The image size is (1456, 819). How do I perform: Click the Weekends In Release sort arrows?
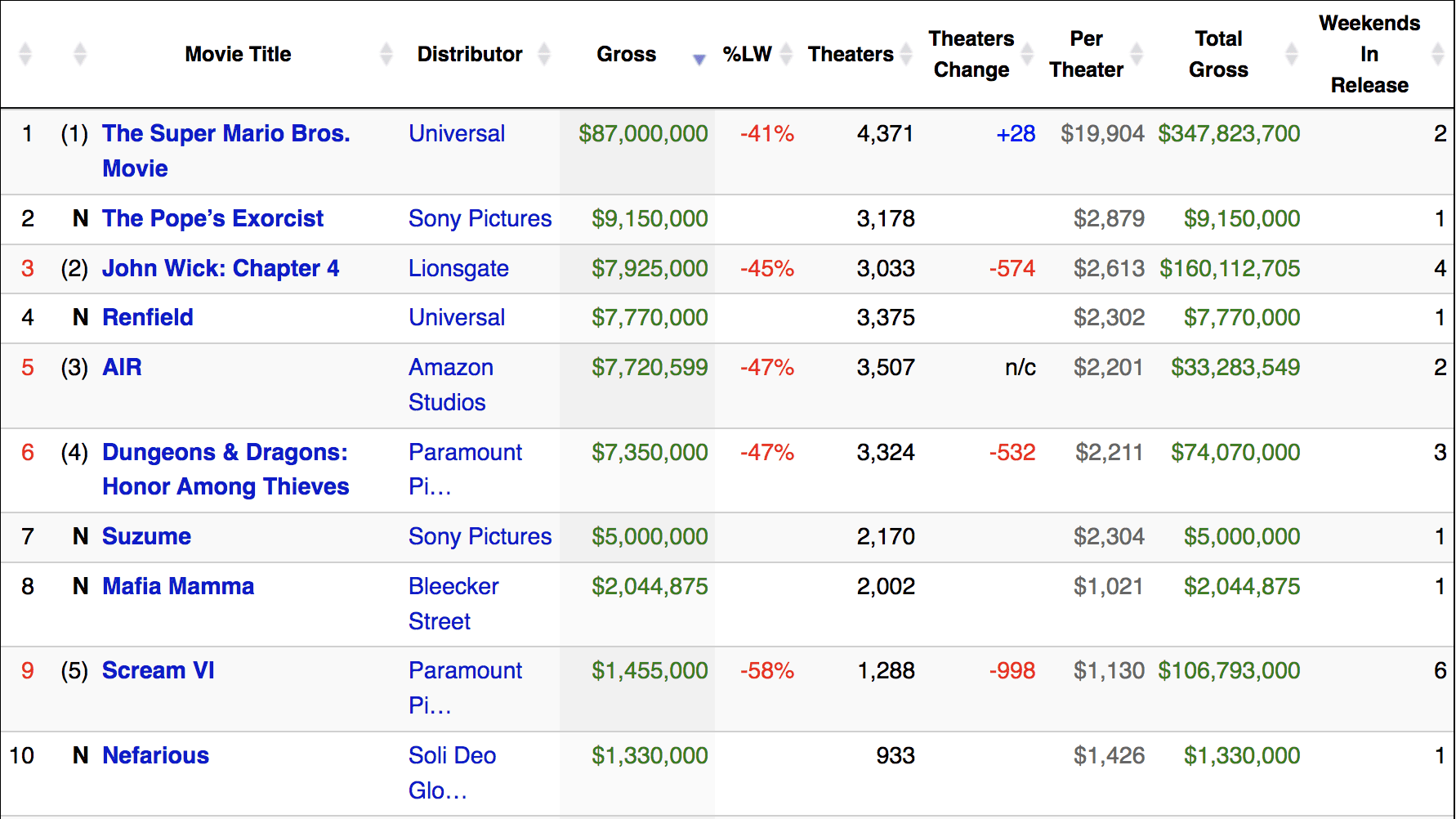(x=1439, y=54)
